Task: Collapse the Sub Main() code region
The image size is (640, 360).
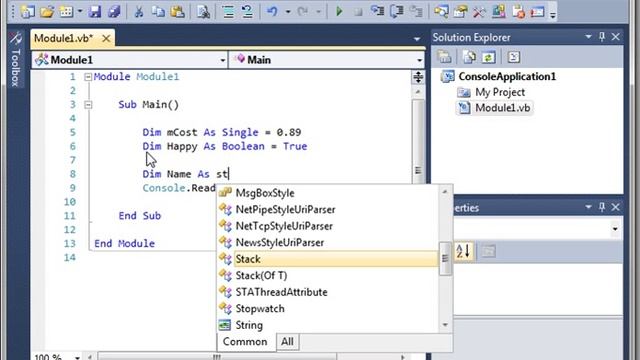Action: pyautogui.click(x=88, y=105)
